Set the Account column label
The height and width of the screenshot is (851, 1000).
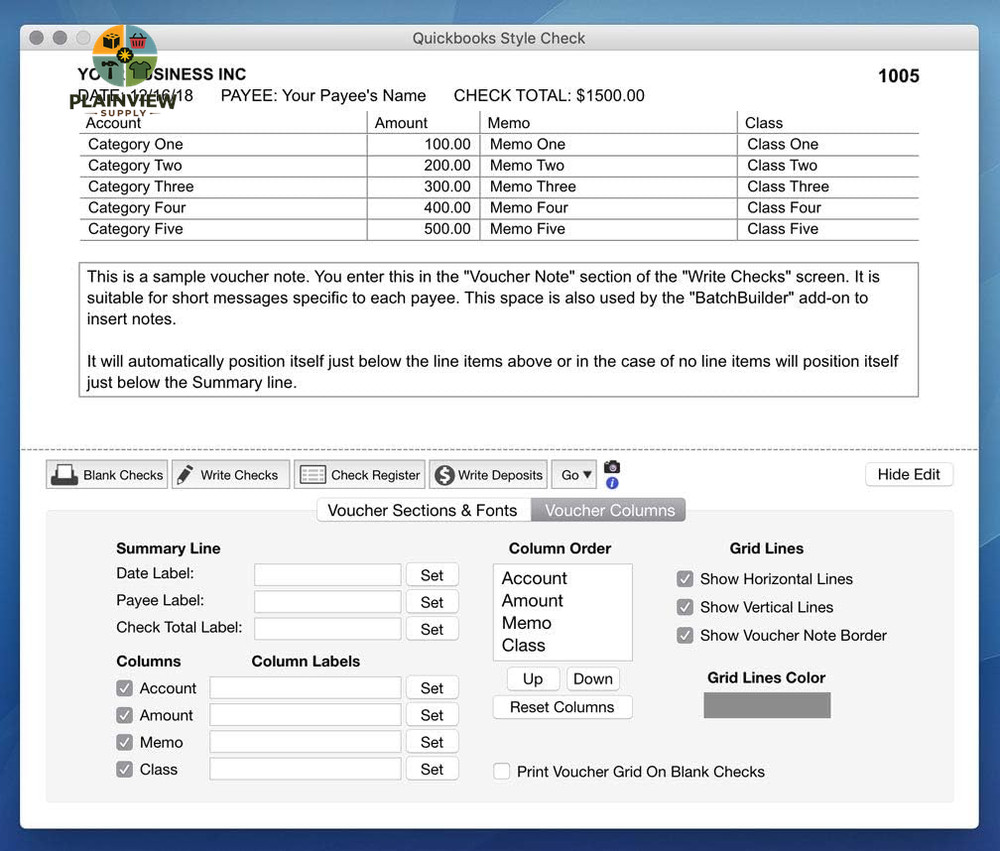click(x=432, y=688)
